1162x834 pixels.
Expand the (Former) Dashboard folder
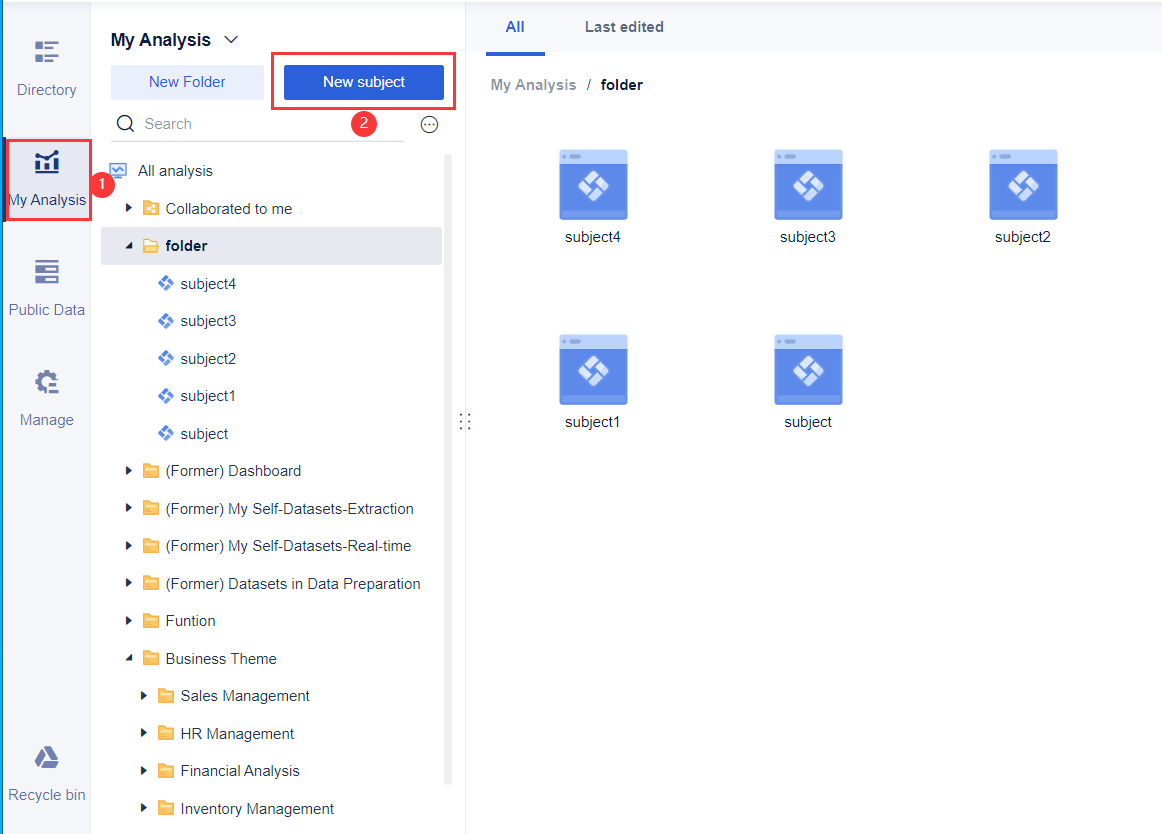(128, 470)
